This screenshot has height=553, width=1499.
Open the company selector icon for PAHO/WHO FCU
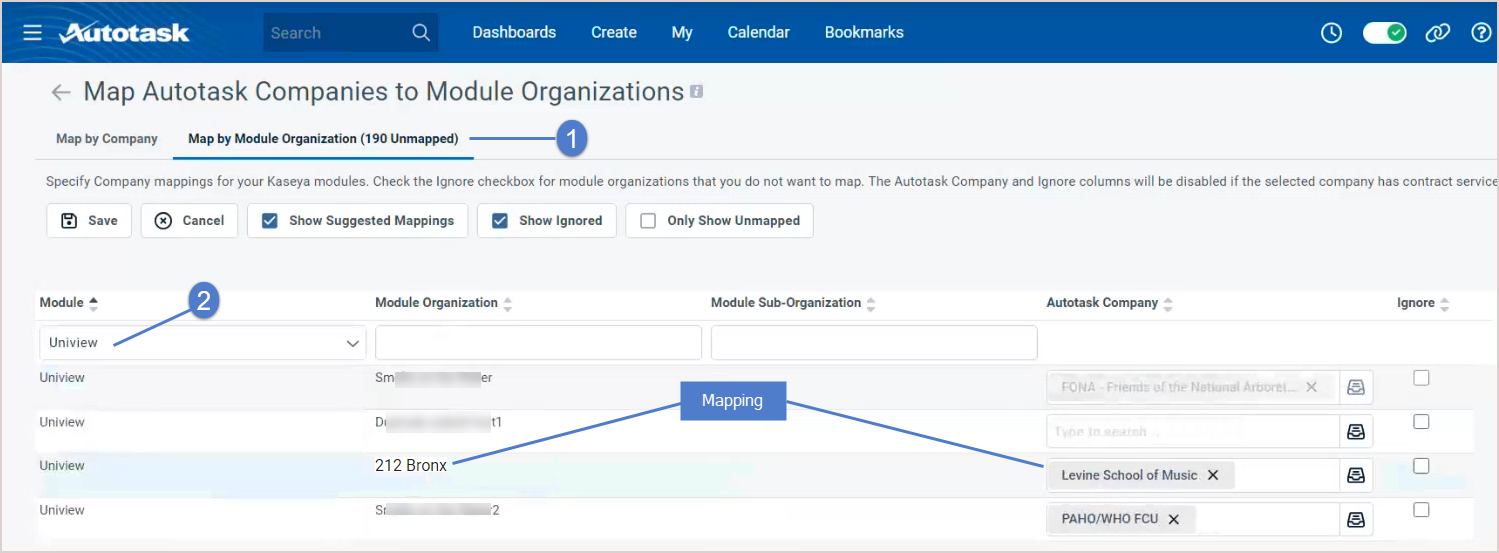(x=1356, y=519)
